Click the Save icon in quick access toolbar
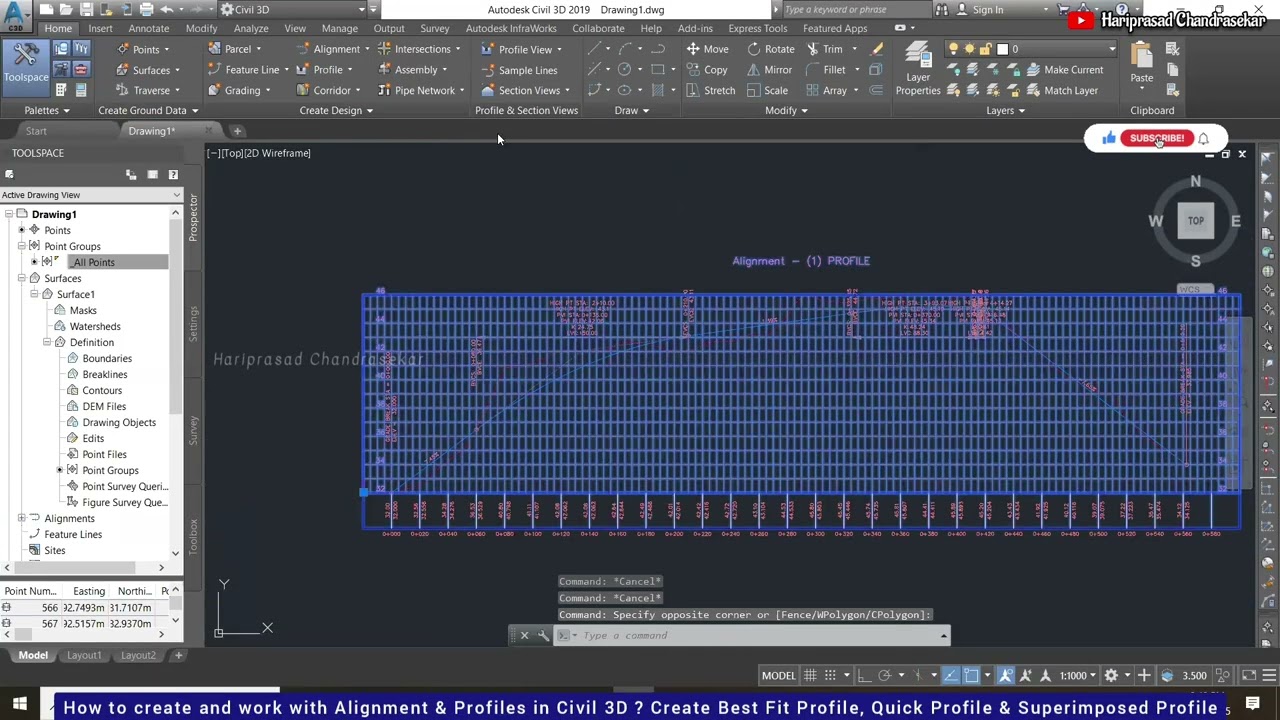 tap(87, 10)
